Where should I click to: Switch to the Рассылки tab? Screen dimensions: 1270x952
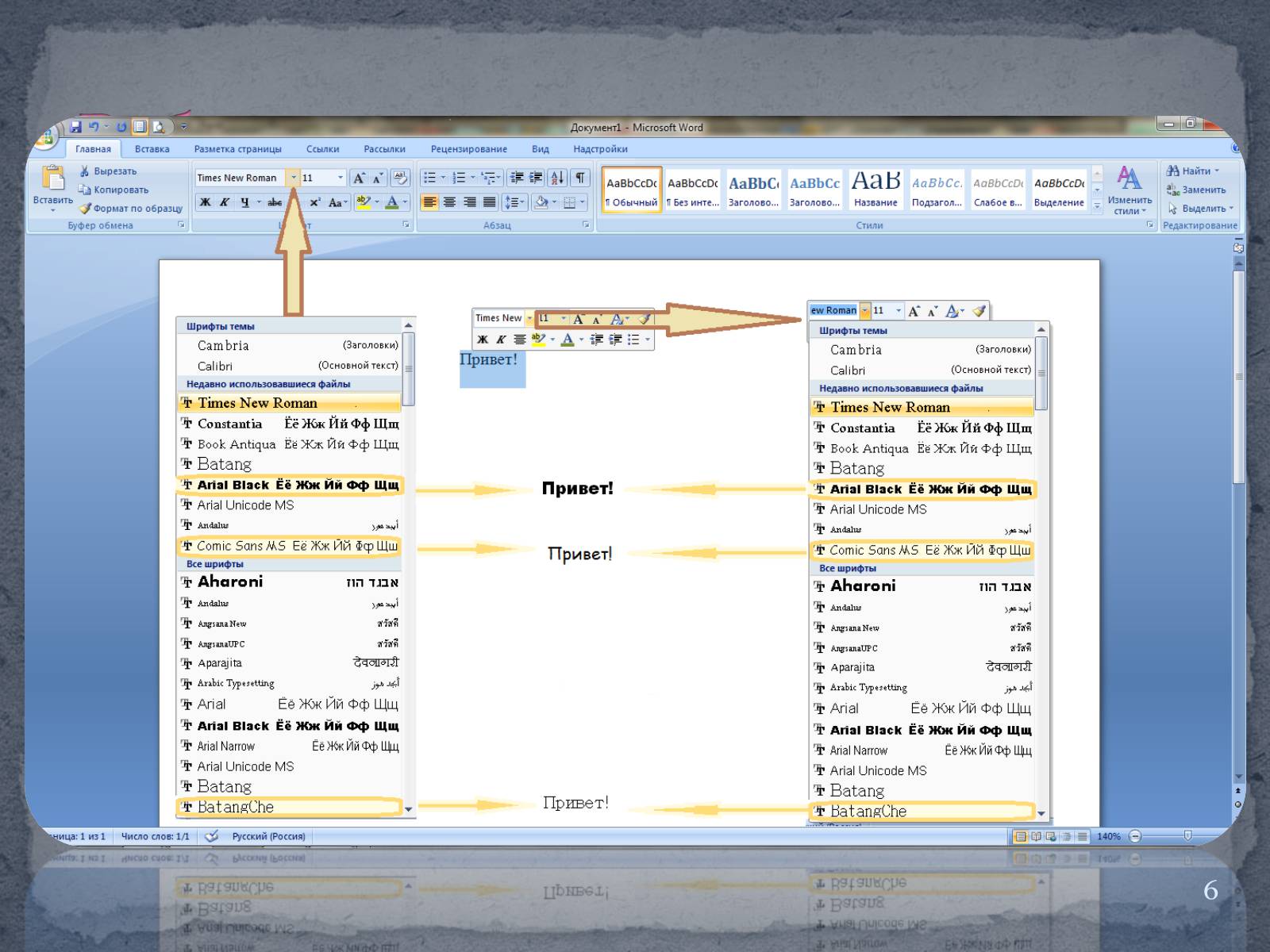pyautogui.click(x=384, y=149)
